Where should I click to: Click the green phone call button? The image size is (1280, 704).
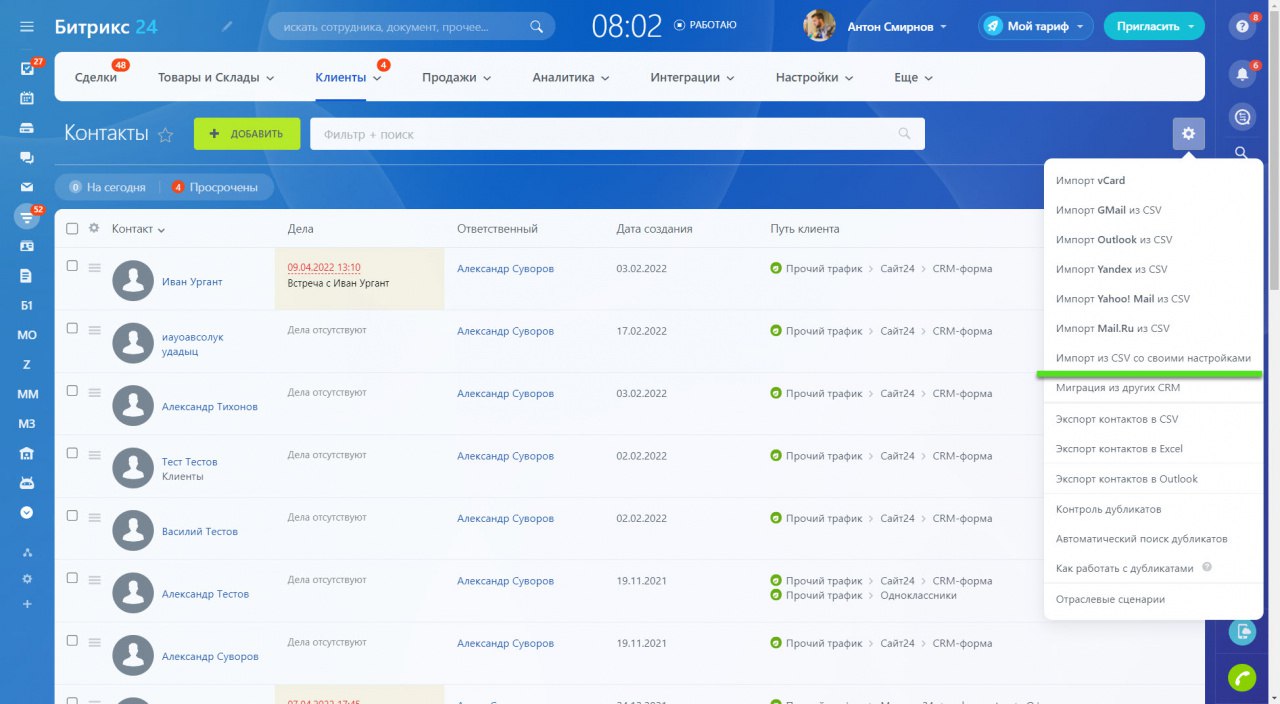[x=1242, y=678]
